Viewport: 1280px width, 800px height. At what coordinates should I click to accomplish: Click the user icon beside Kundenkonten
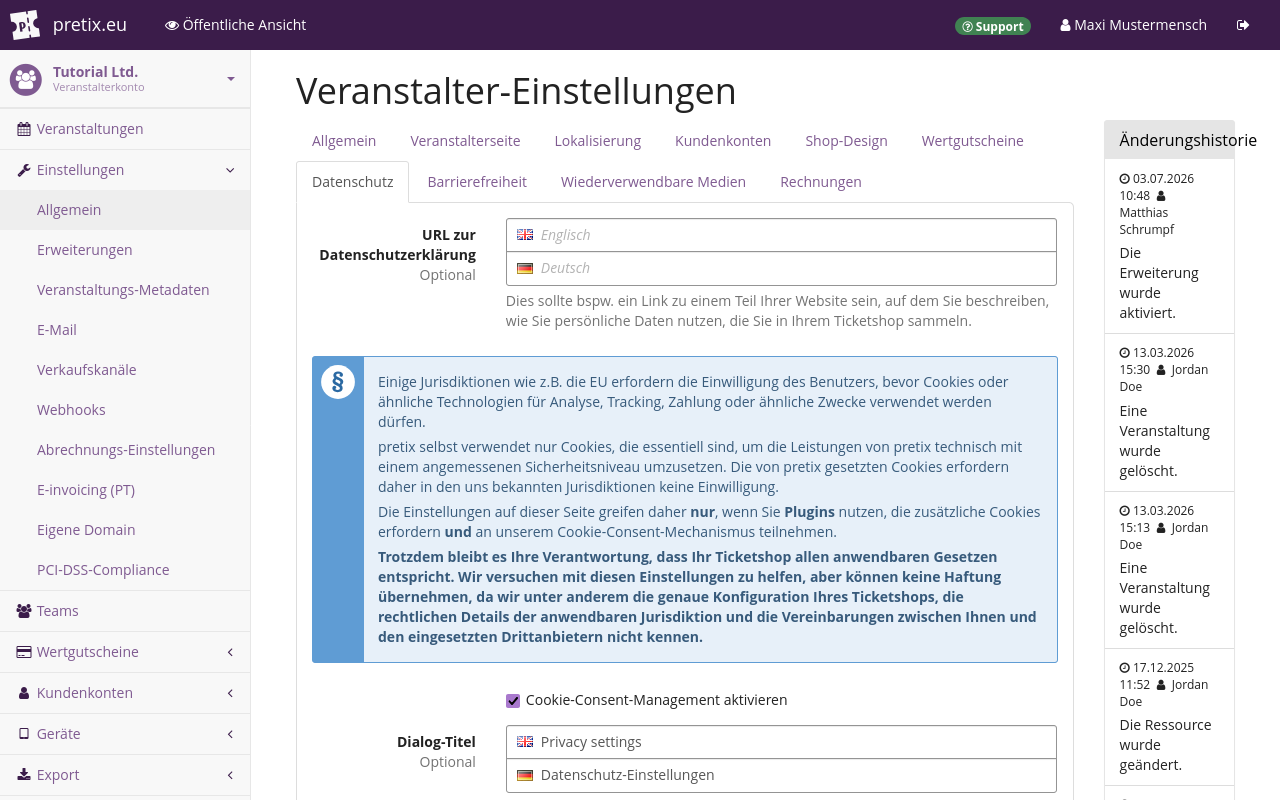[24, 693]
